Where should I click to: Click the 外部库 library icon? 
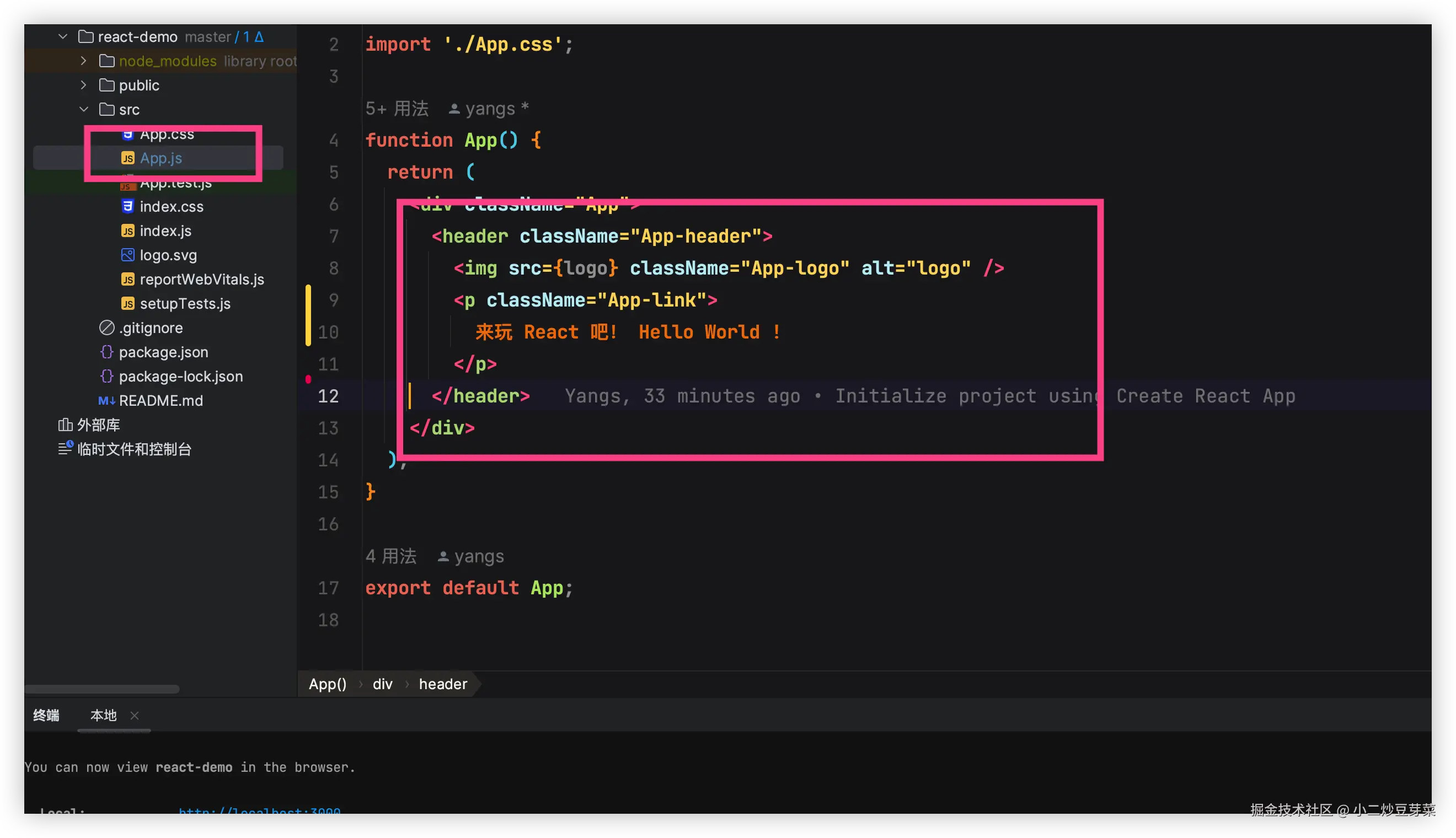[65, 425]
